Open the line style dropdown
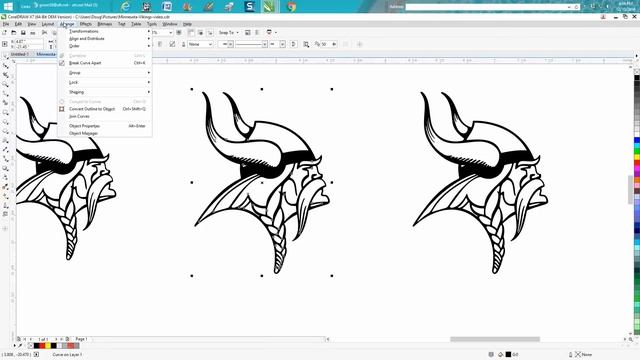 click(265, 44)
